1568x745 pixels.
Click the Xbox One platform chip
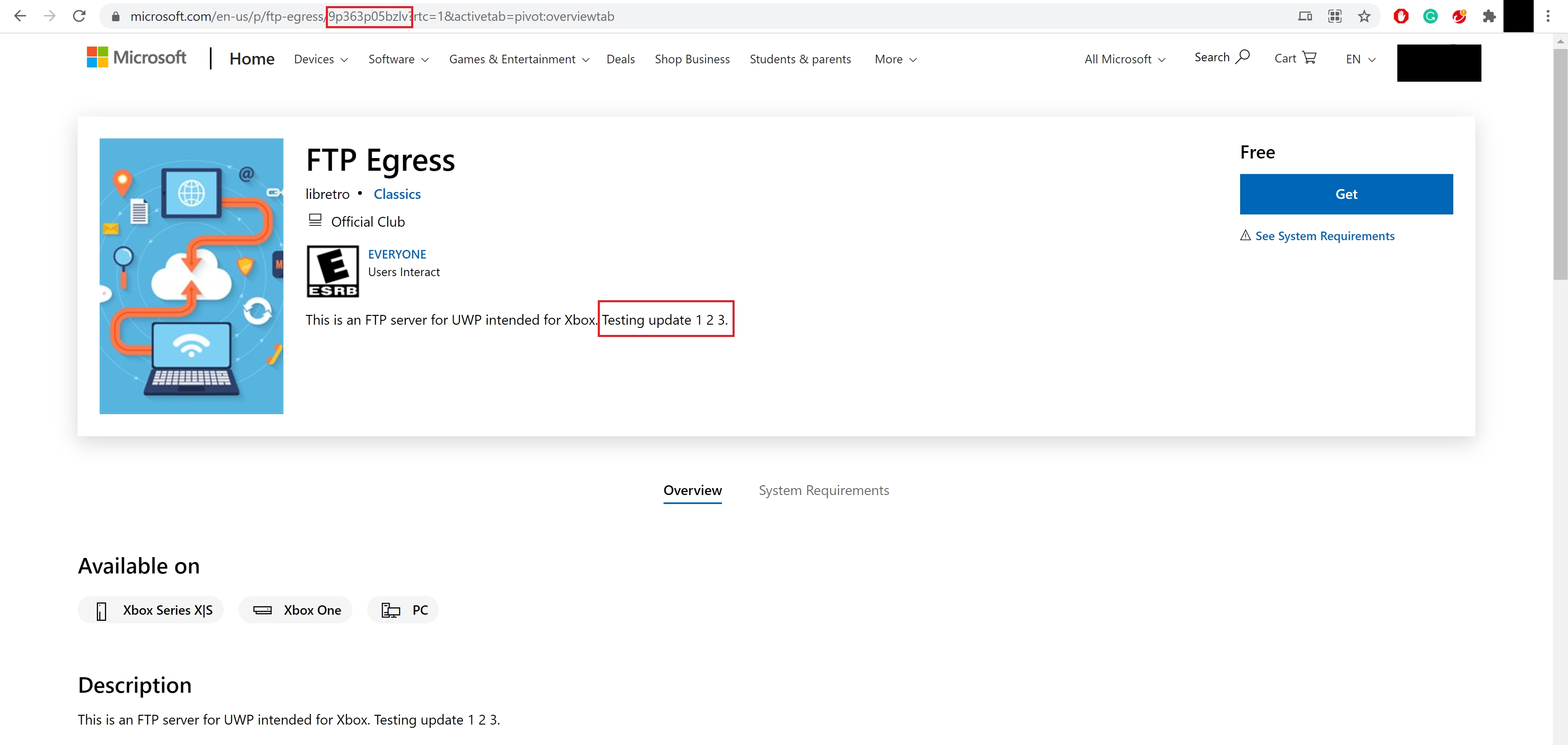296,610
